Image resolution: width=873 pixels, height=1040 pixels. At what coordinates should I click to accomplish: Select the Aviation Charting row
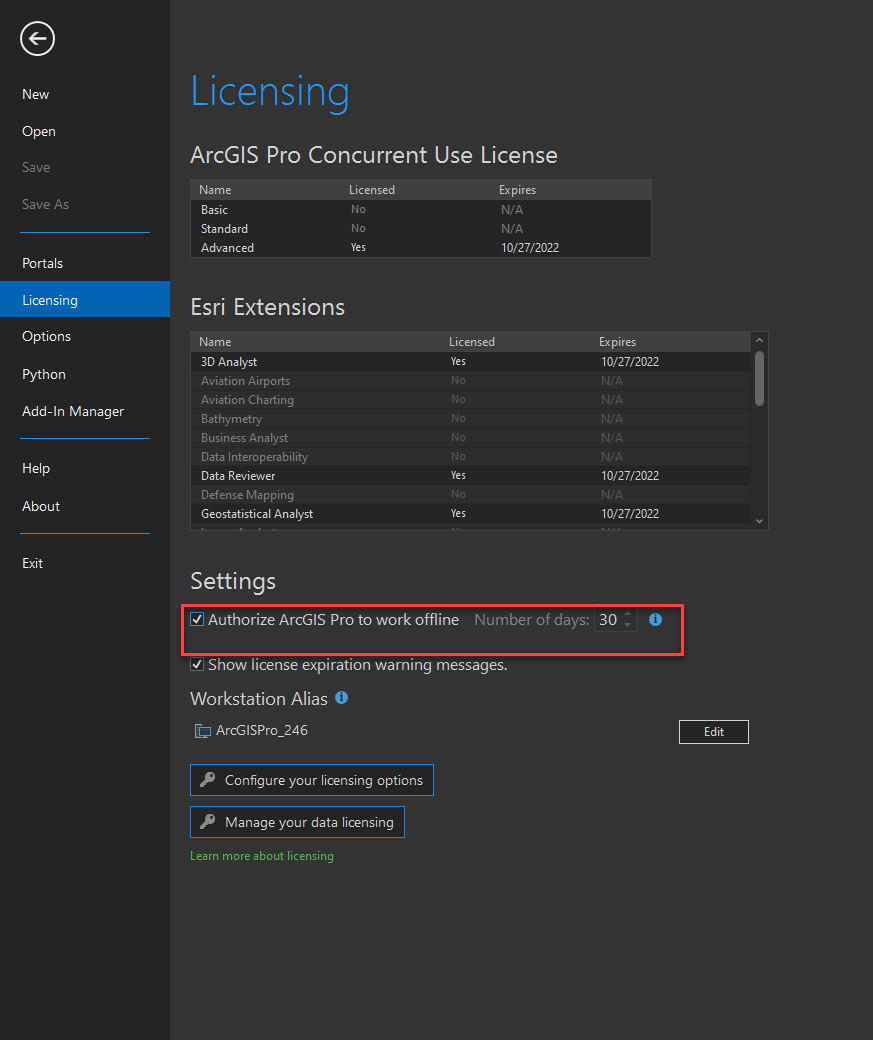471,399
